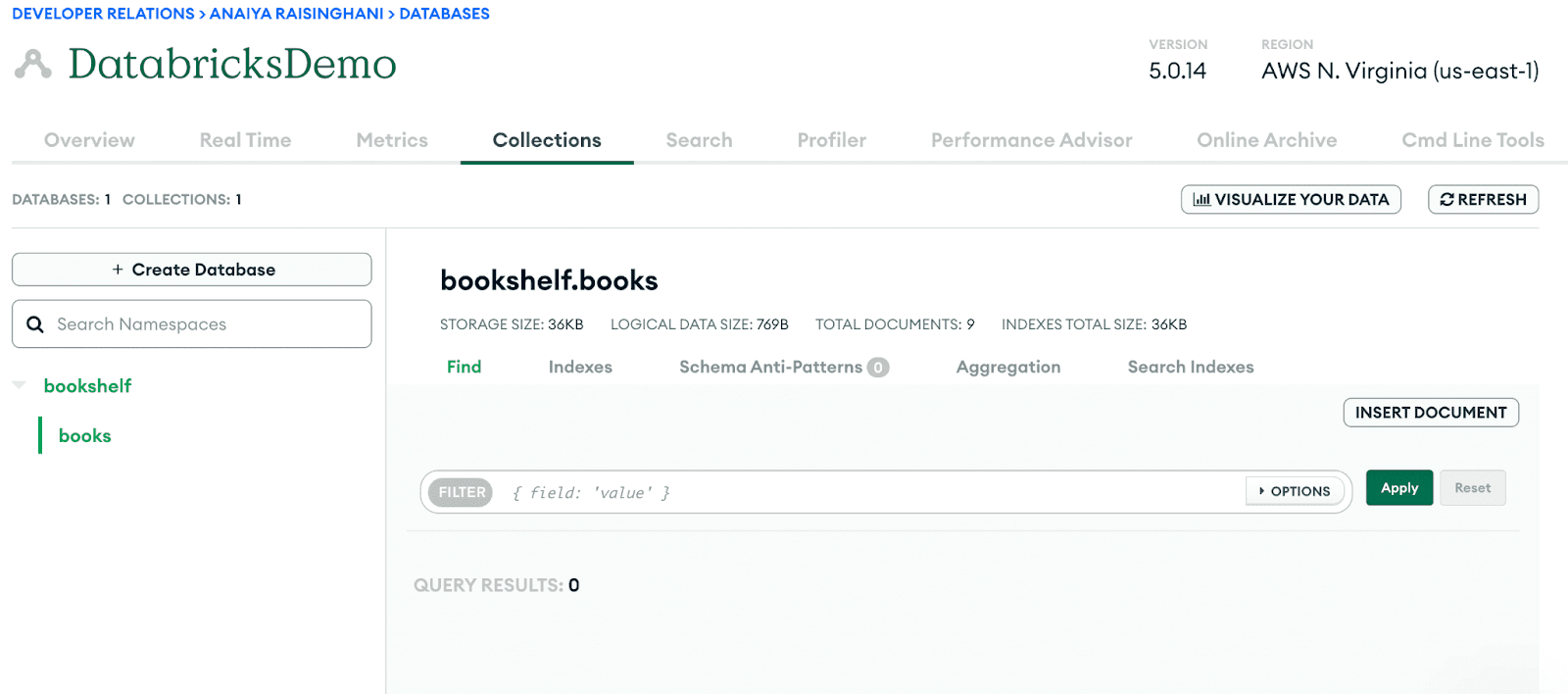
Task: Open VISUALIZE YOUR DATA
Action: pos(1291,199)
